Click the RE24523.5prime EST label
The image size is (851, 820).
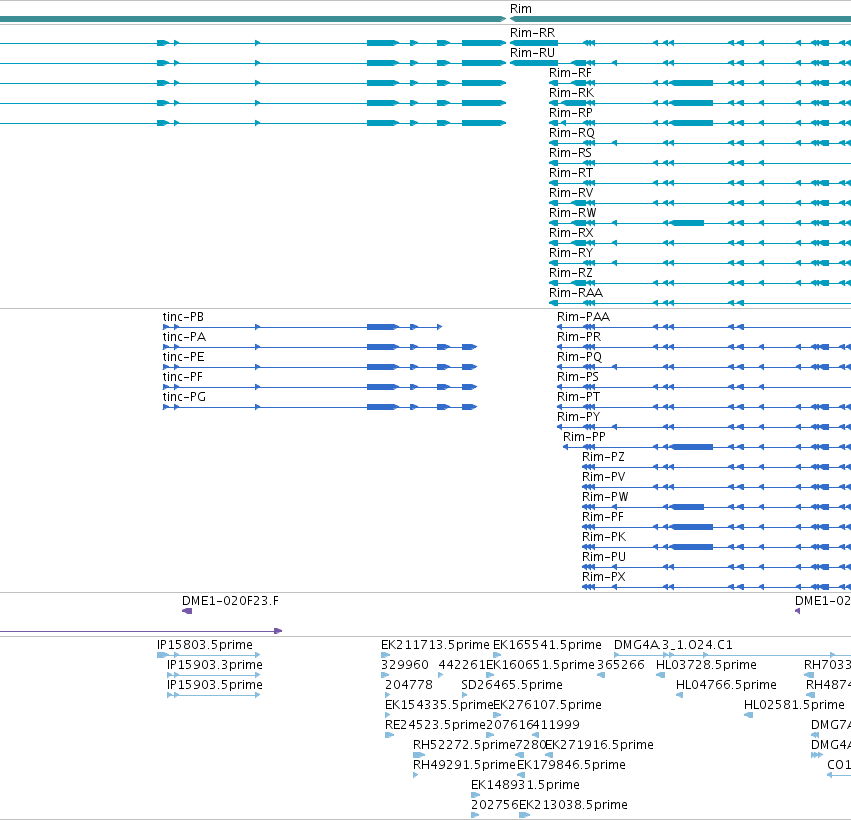[x=435, y=726]
